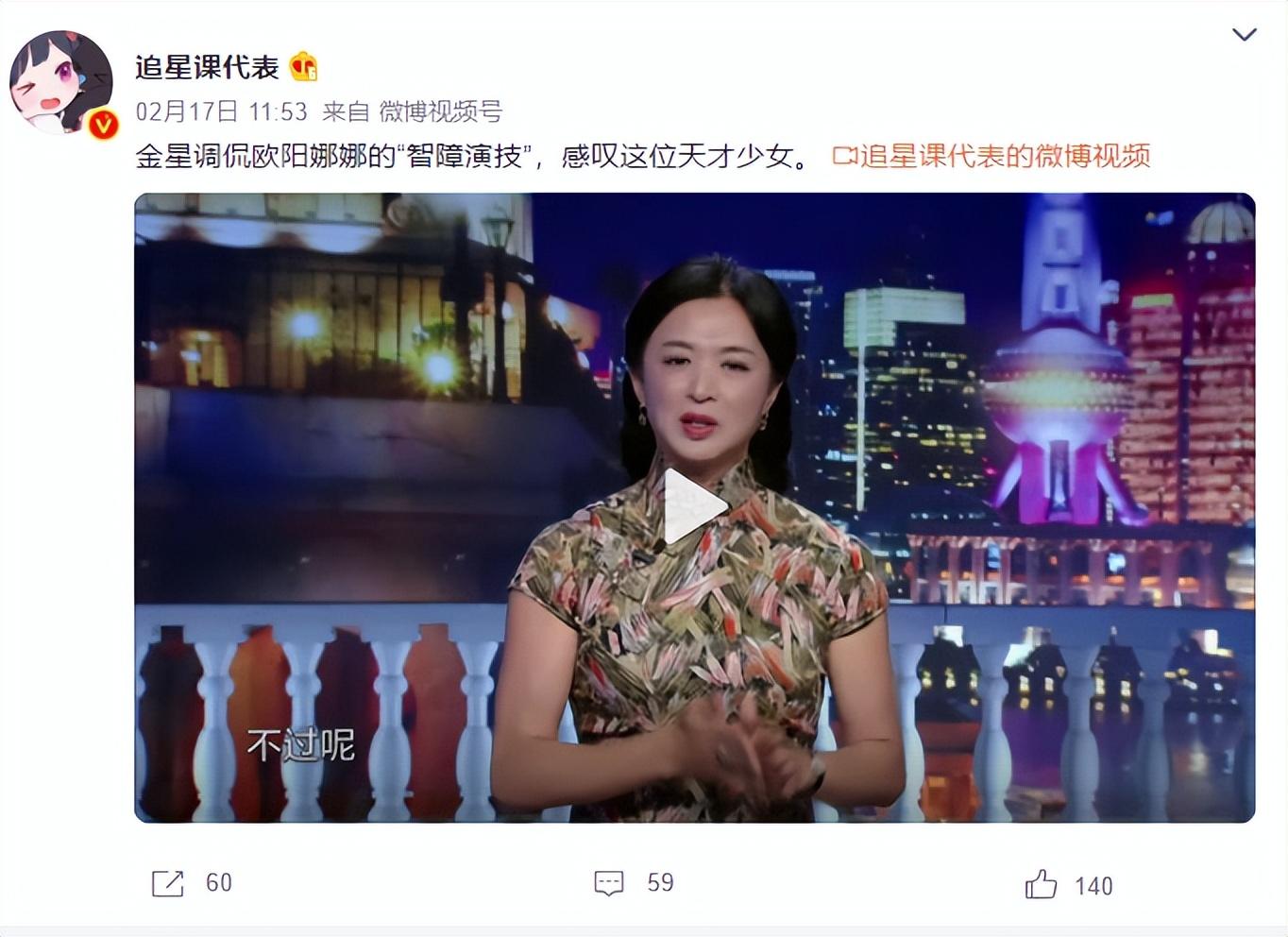Click the post text about 金星调侃欧阳娜娜
The width and height of the screenshot is (1288, 937).
click(x=472, y=156)
